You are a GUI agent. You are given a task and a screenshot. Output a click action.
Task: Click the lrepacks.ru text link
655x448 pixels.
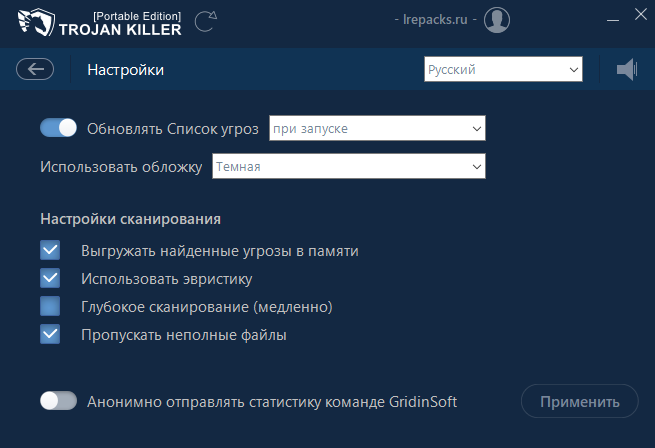(435, 20)
